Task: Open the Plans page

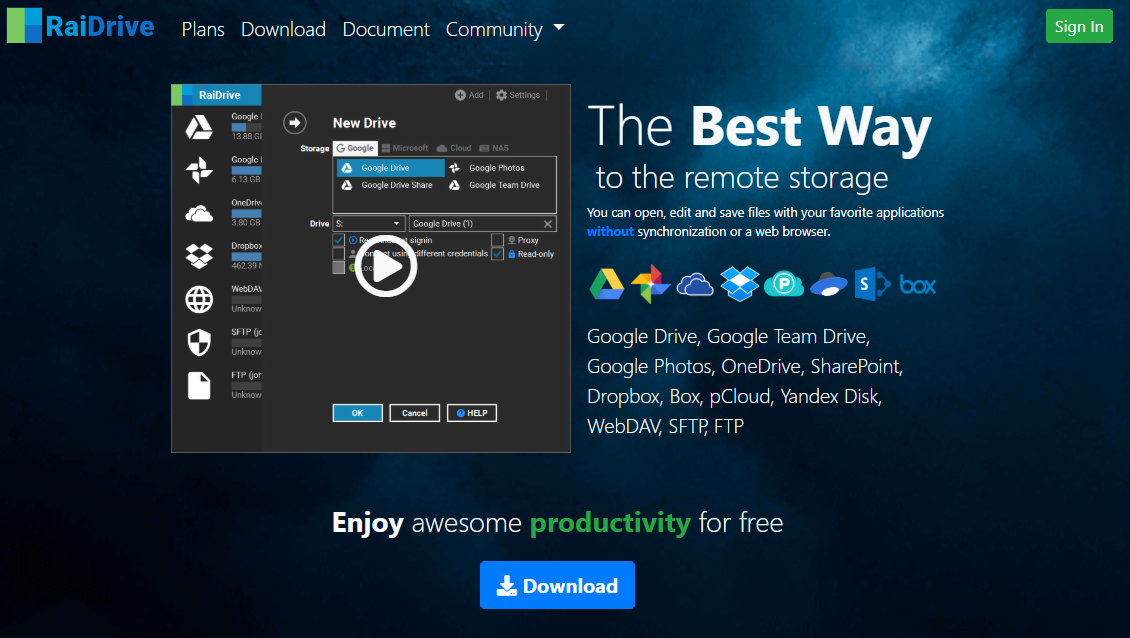Action: coord(203,29)
